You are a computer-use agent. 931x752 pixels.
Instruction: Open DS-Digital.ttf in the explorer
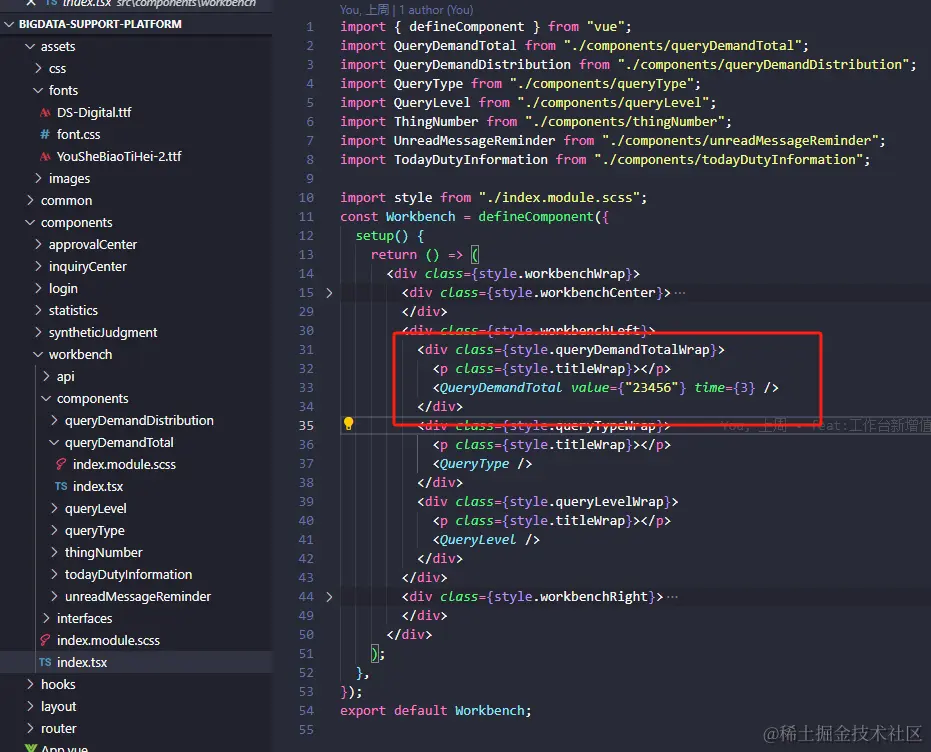pos(94,113)
